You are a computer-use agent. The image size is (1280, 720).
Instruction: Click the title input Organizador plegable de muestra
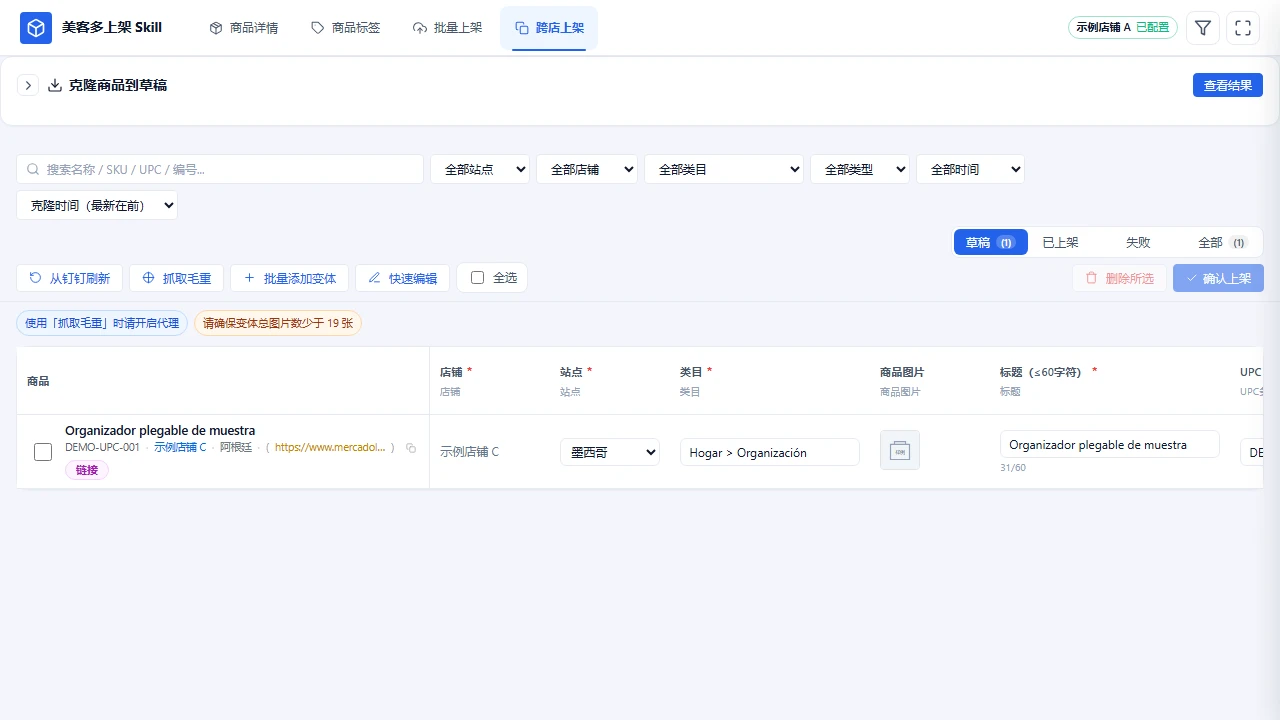1110,444
